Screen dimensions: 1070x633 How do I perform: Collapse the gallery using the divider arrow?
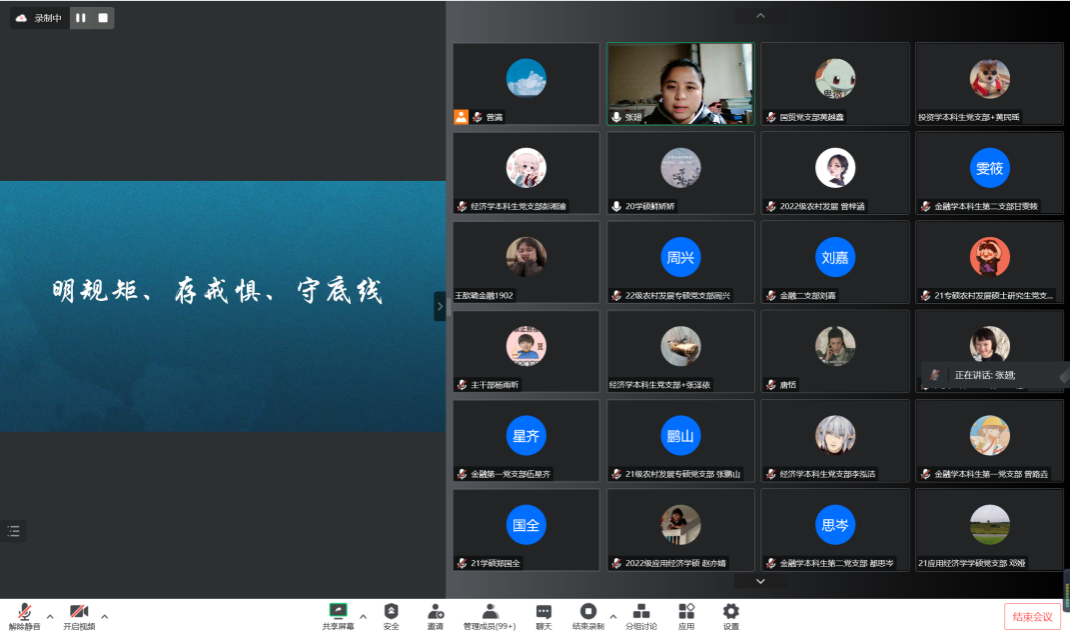click(x=440, y=306)
